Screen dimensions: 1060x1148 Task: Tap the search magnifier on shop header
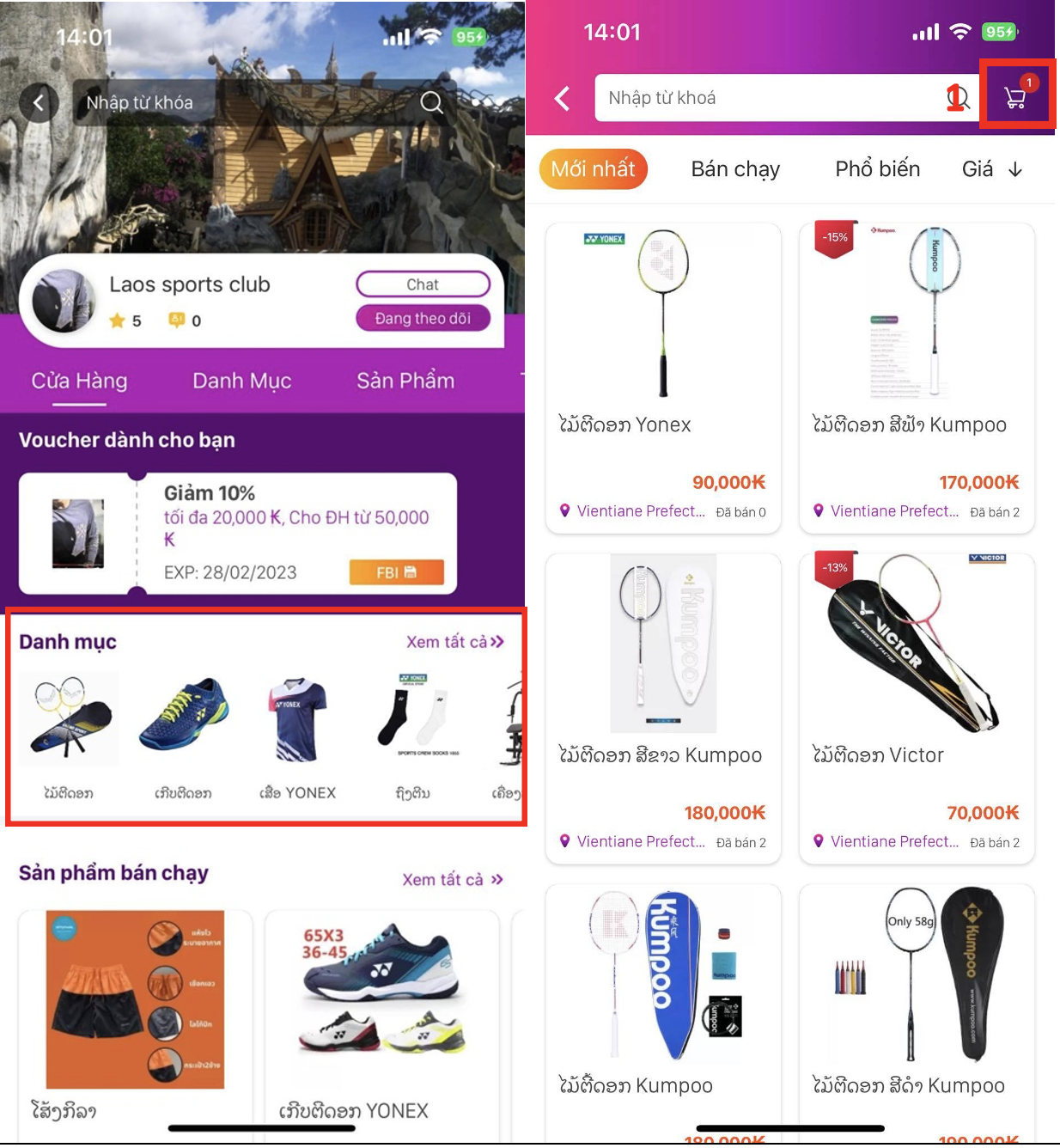tap(431, 103)
